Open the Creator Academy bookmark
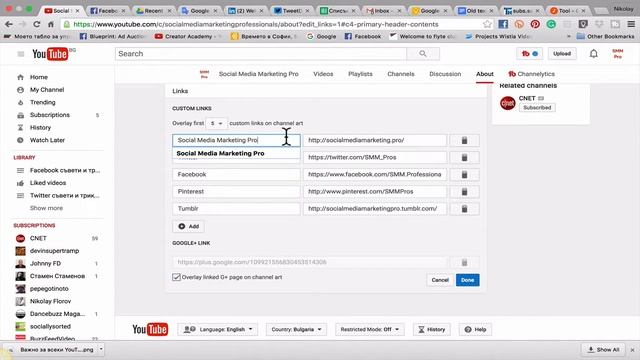Image resolution: width=640 pixels, height=360 pixels. pos(188,36)
